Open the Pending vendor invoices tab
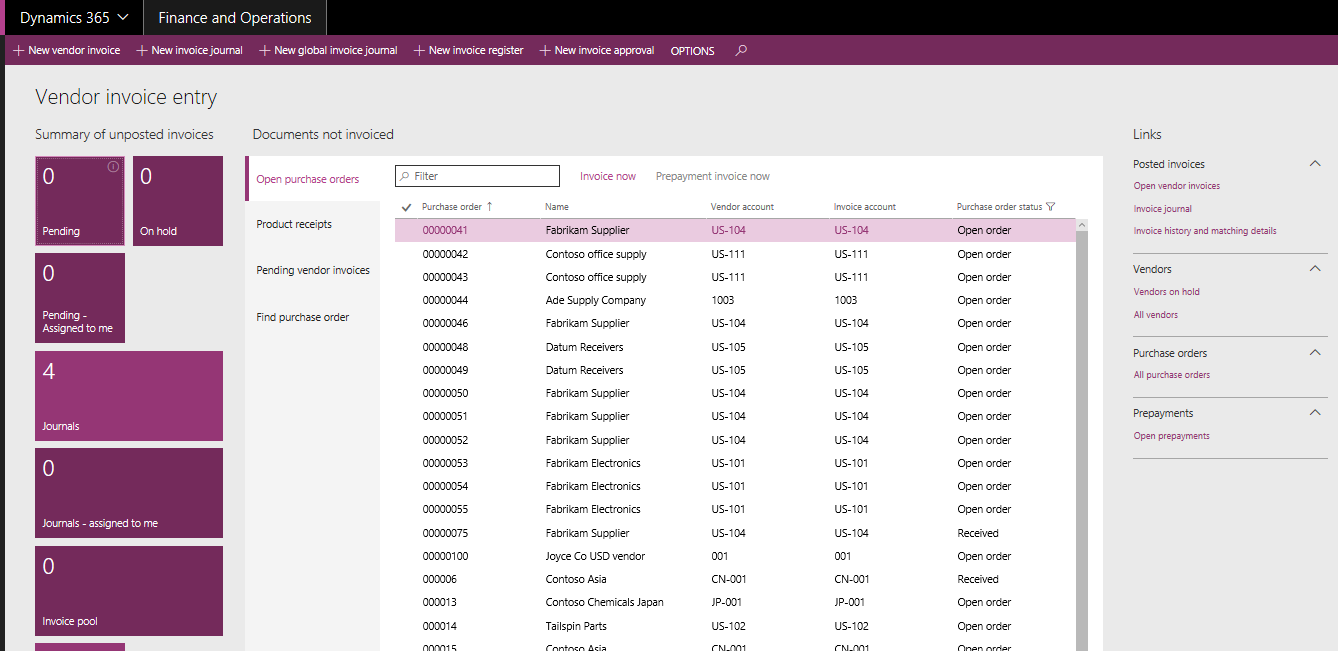The image size is (1338, 651). pos(313,270)
